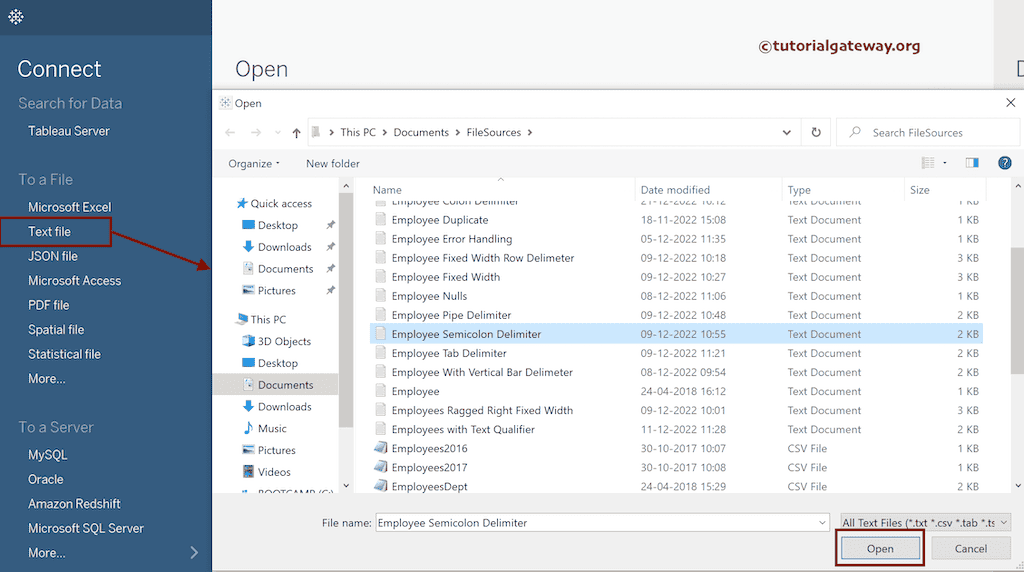Viewport: 1024px width, 572px height.
Task: Click More under To a File
Action: click(x=46, y=379)
